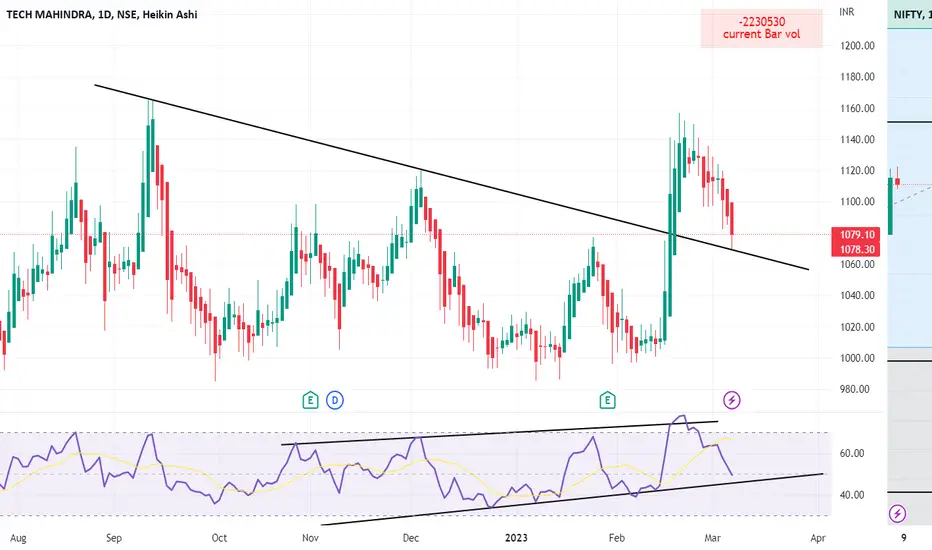Viewport: 932px width, 550px height.
Task: Click the 60.00 RSI axis label
Action: 852,453
